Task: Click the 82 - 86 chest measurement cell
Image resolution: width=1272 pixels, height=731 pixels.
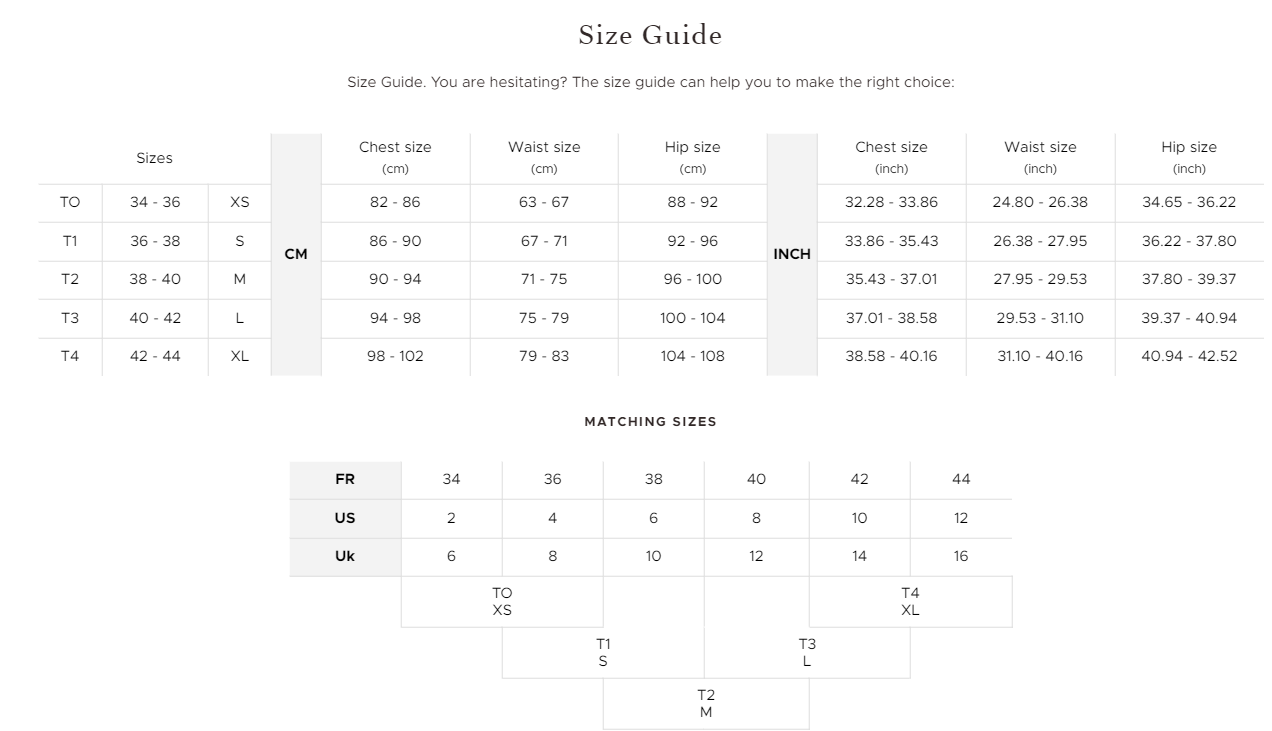Action: pyautogui.click(x=395, y=202)
